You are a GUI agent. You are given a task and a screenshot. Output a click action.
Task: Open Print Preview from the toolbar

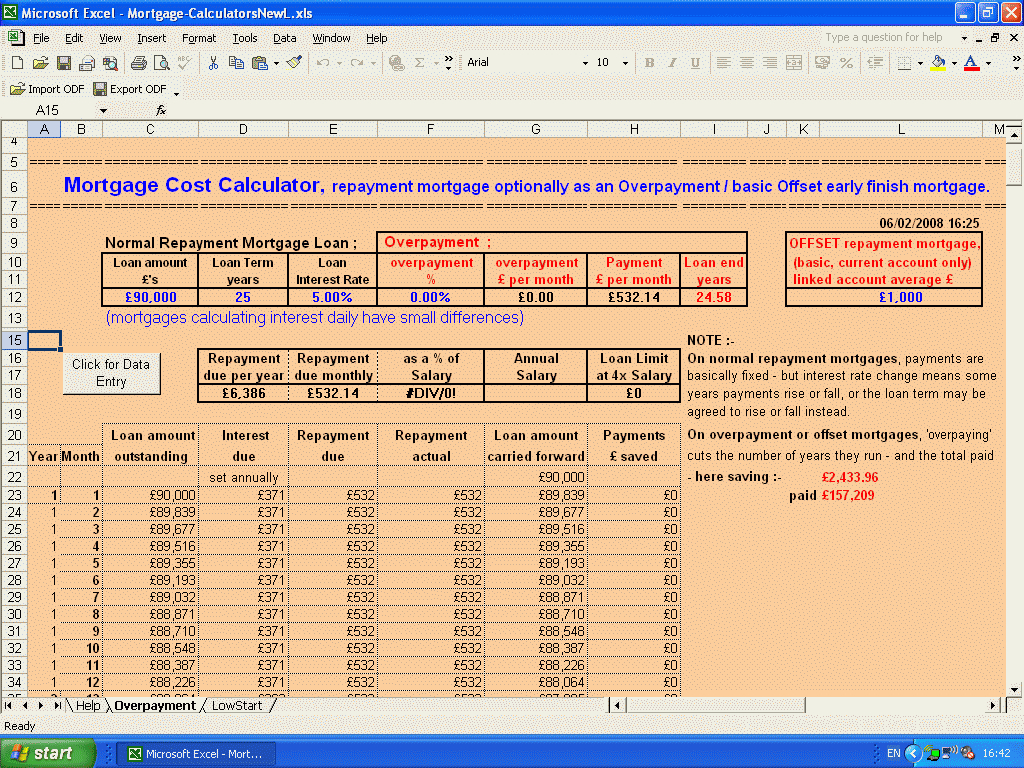point(162,63)
